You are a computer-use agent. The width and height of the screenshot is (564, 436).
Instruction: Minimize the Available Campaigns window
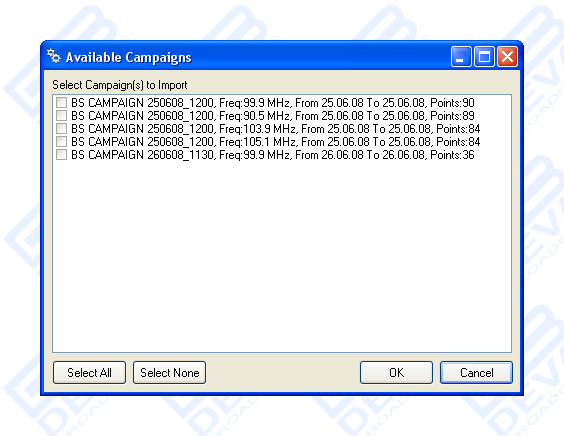click(461, 57)
